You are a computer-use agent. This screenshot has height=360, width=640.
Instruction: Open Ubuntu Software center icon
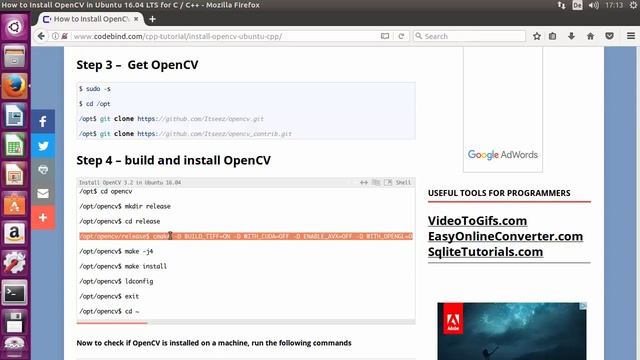tap(14, 204)
